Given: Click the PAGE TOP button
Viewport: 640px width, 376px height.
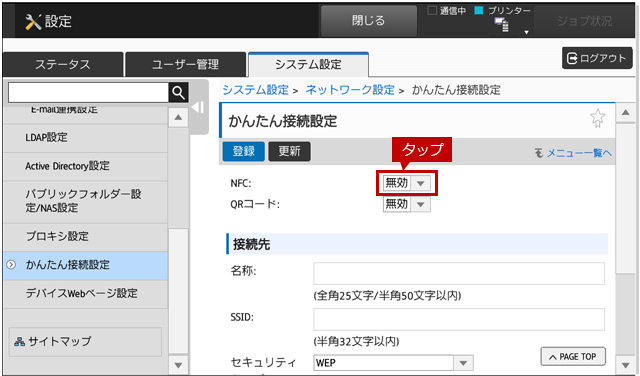Looking at the screenshot, I should 573,357.
